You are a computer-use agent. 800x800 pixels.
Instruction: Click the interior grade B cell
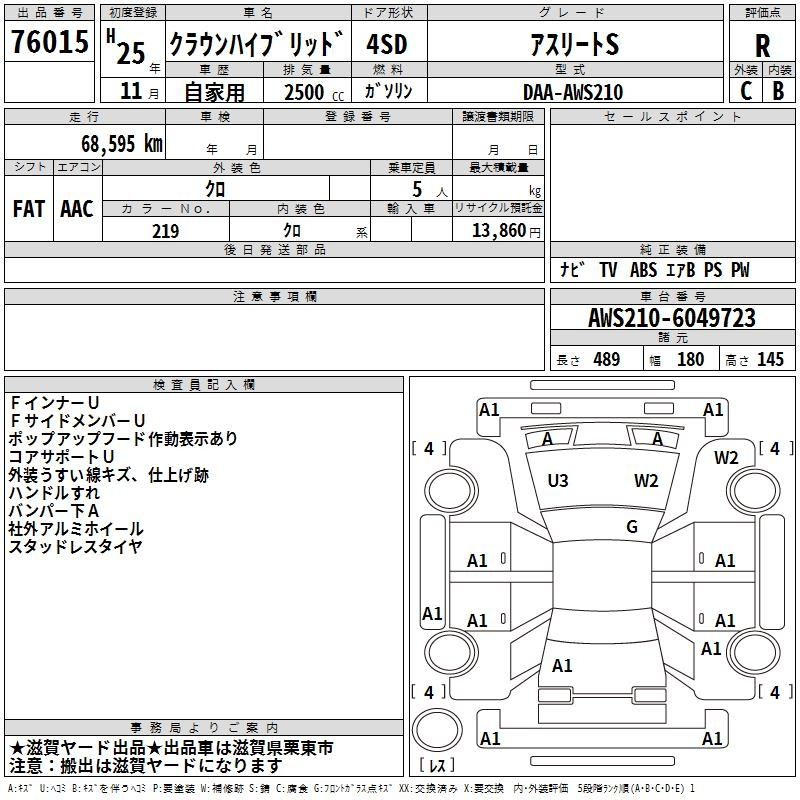point(779,91)
